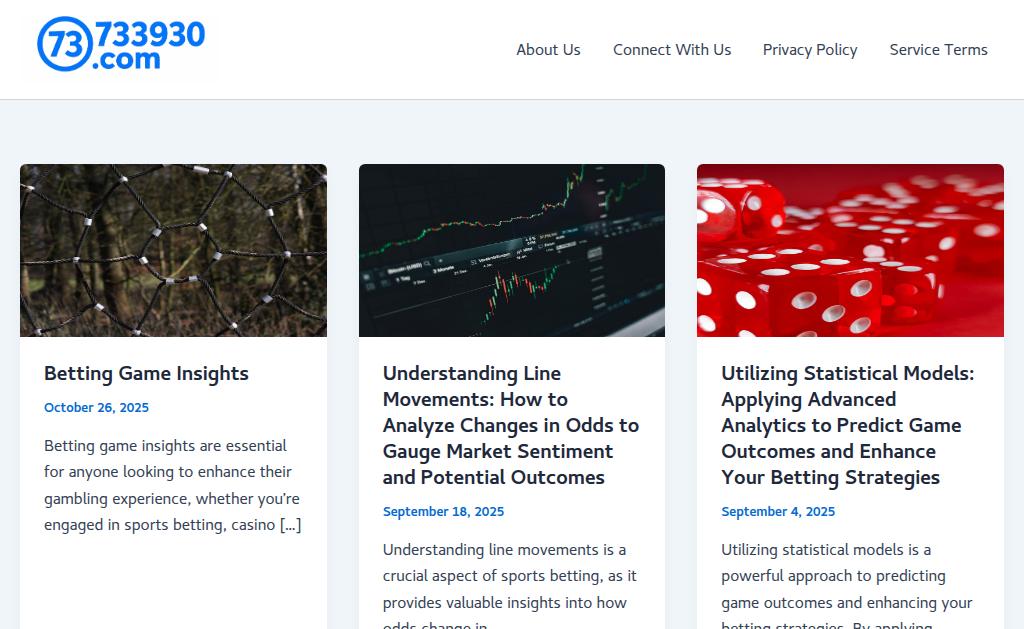
Task: Click the circled 73 logo badge
Action: [65, 44]
